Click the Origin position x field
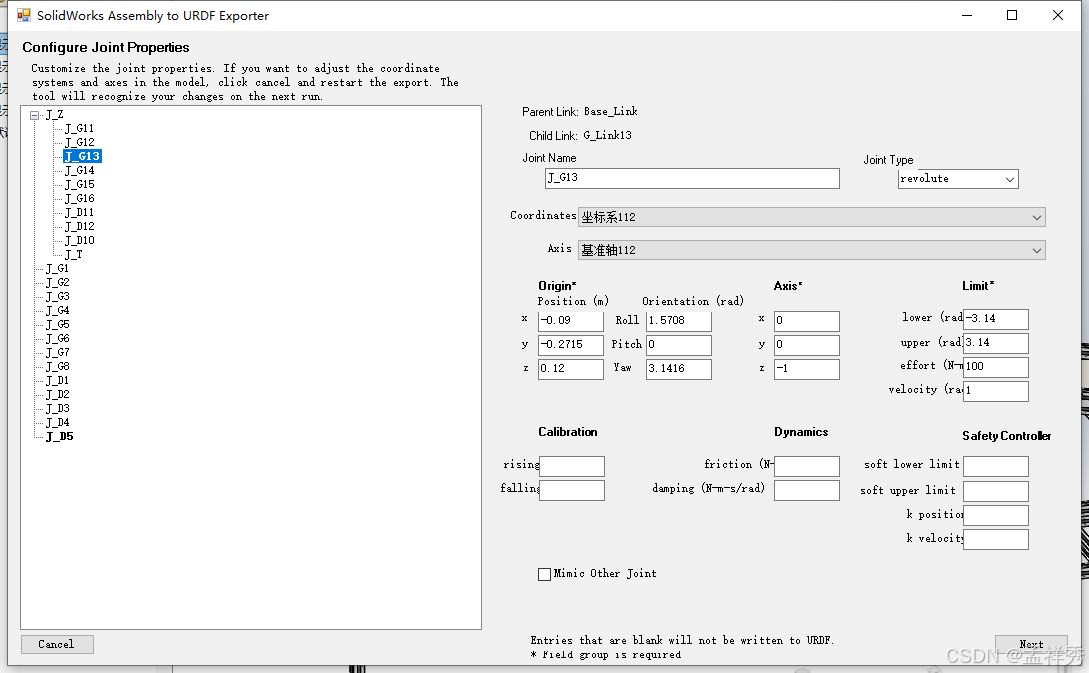This screenshot has width=1089, height=673. coord(570,321)
